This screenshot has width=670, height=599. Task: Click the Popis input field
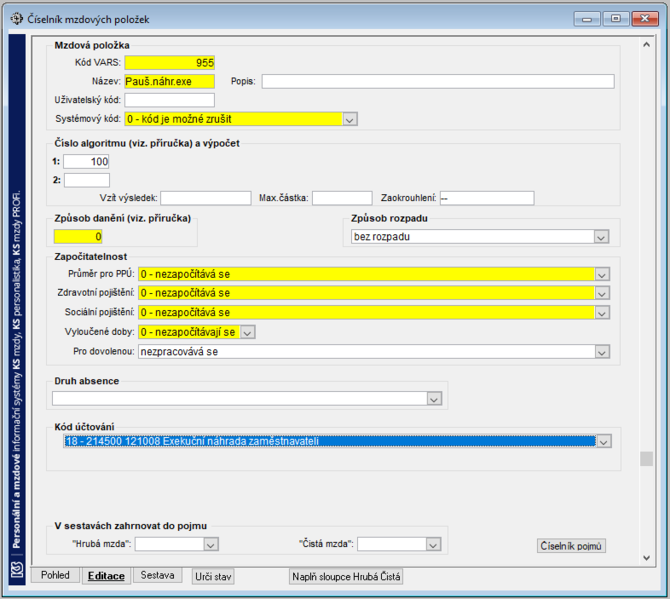438,82
